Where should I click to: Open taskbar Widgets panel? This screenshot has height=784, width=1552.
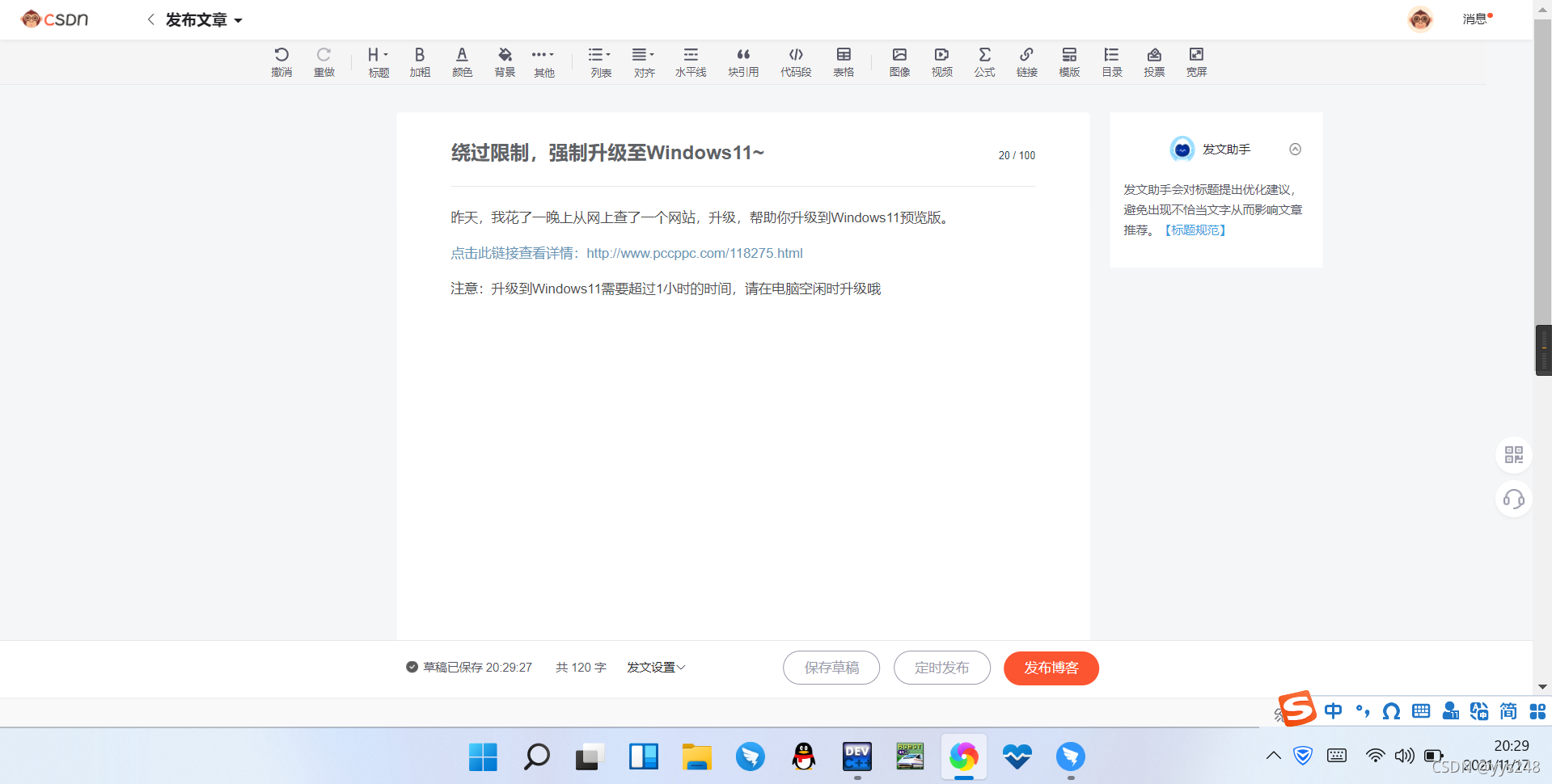click(643, 757)
